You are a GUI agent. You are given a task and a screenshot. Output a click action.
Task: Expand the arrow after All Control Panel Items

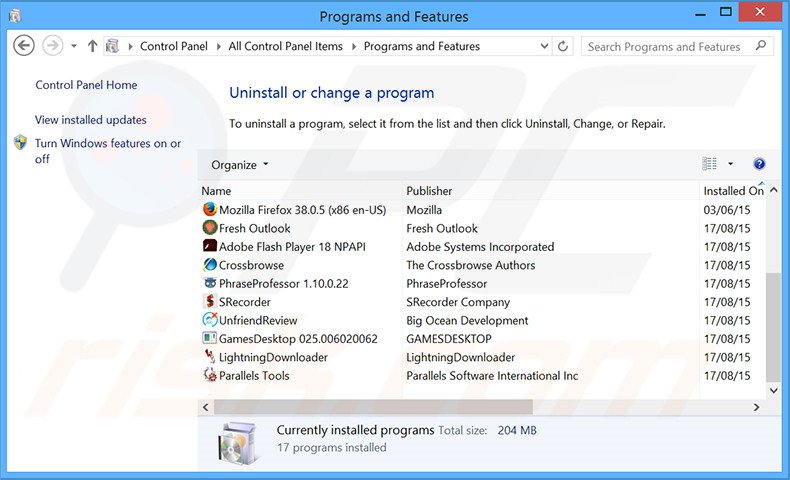354,47
